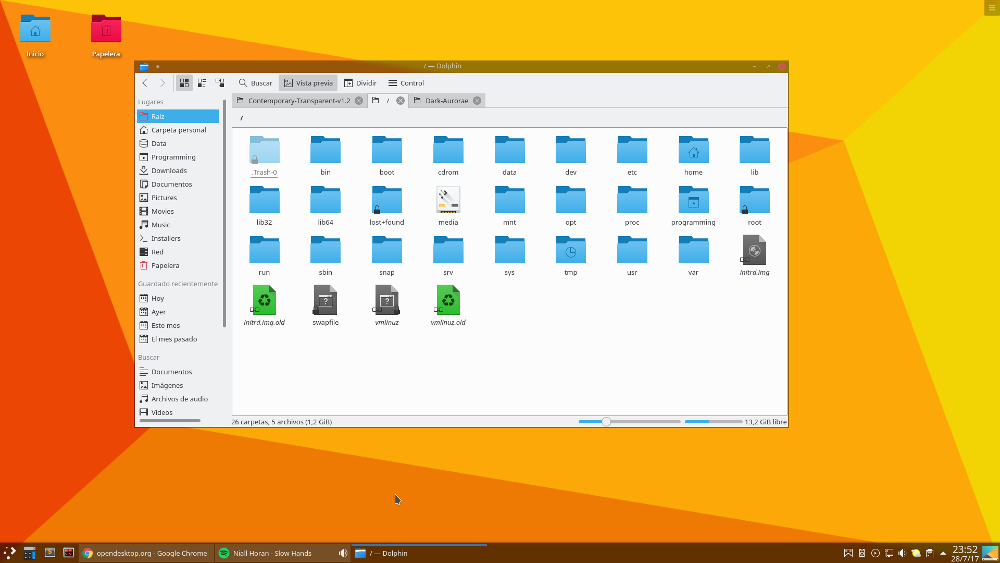
Task: Select the .Trash-0 folder
Action: (264, 156)
